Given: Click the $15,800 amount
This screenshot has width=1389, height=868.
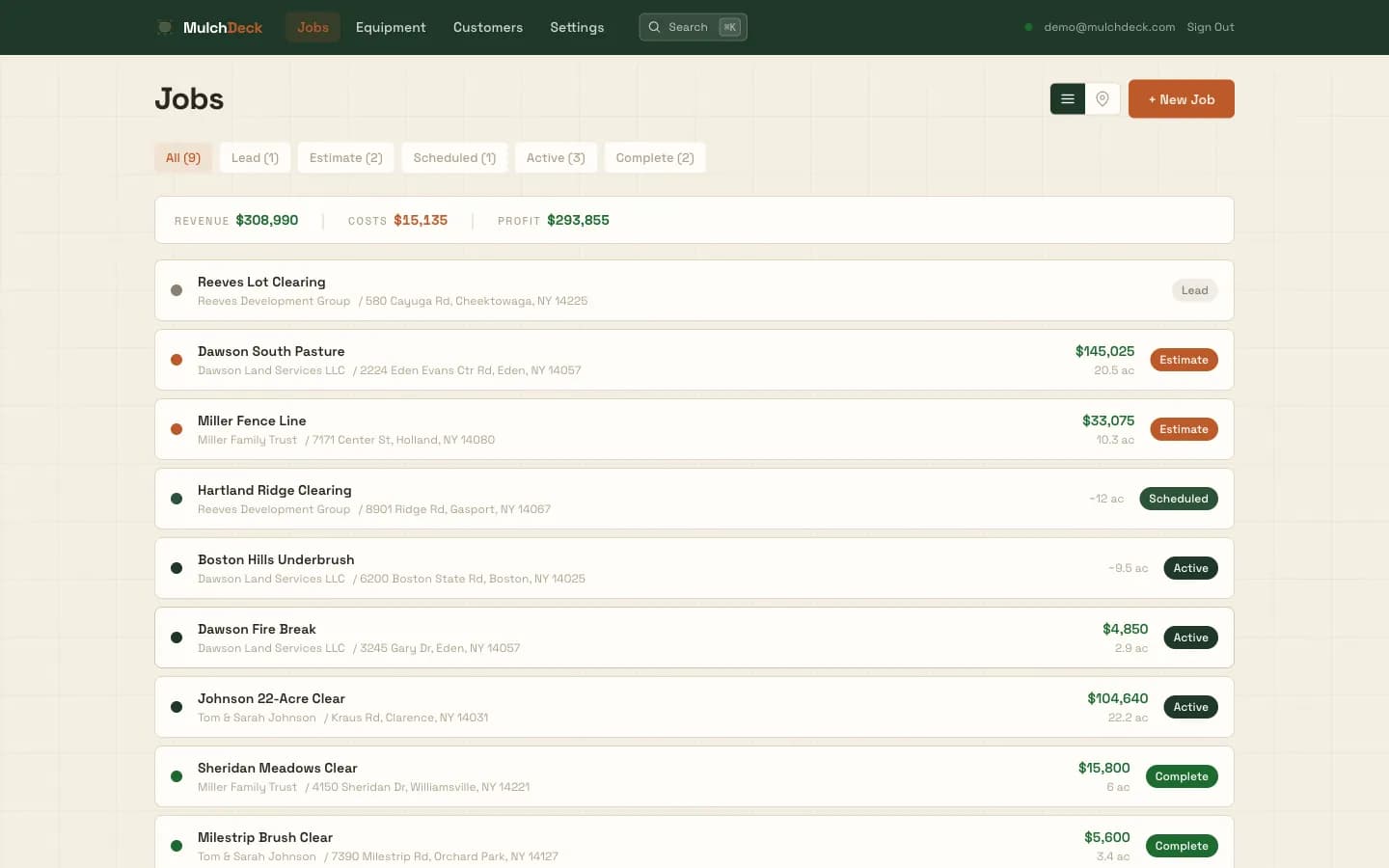Looking at the screenshot, I should (1103, 768).
